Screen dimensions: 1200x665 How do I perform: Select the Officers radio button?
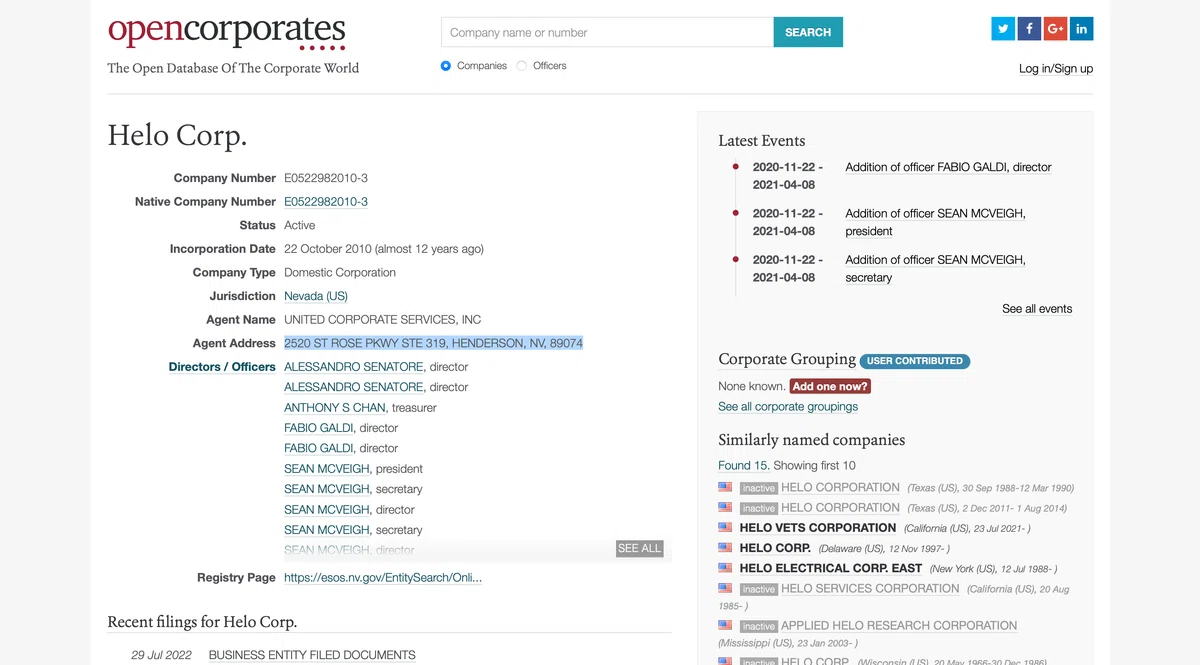(x=522, y=66)
